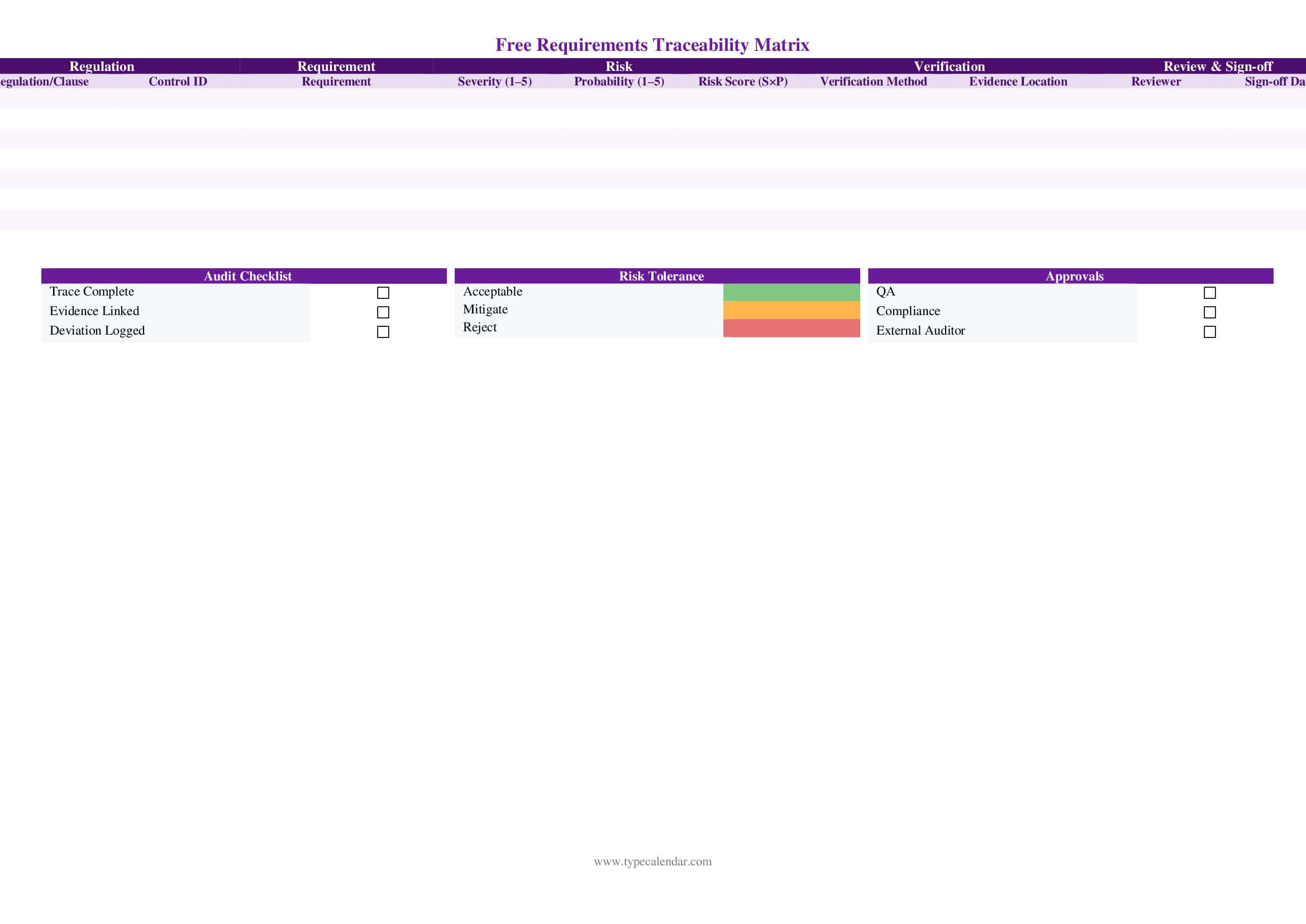Click the Requirement column subheader

[336, 82]
